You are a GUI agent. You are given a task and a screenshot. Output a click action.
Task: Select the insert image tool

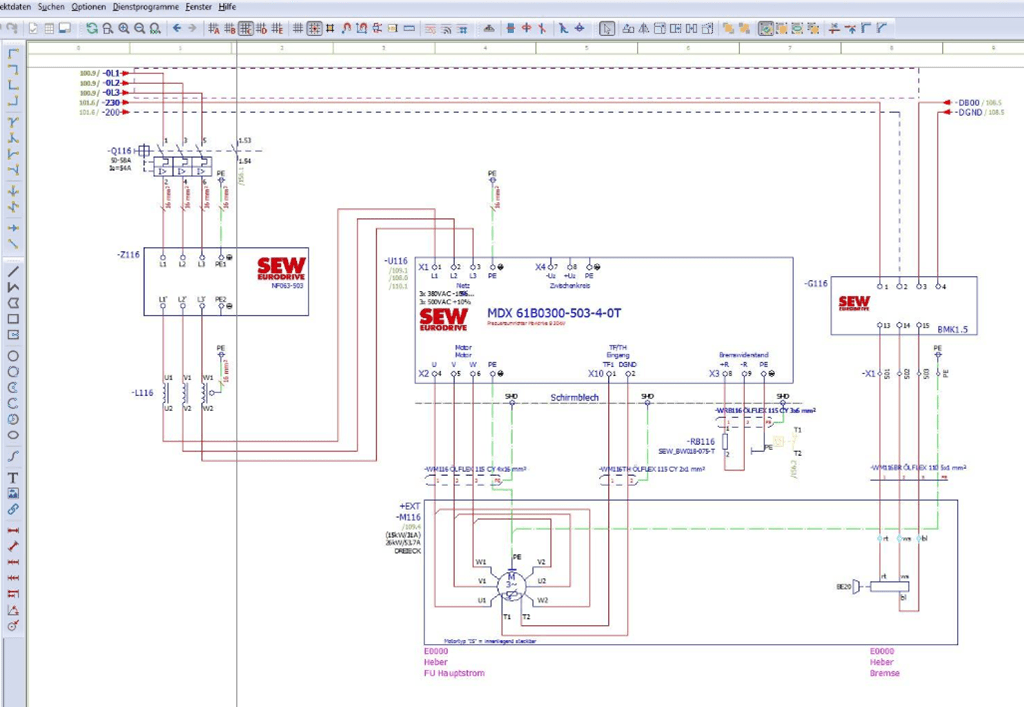pos(13,493)
